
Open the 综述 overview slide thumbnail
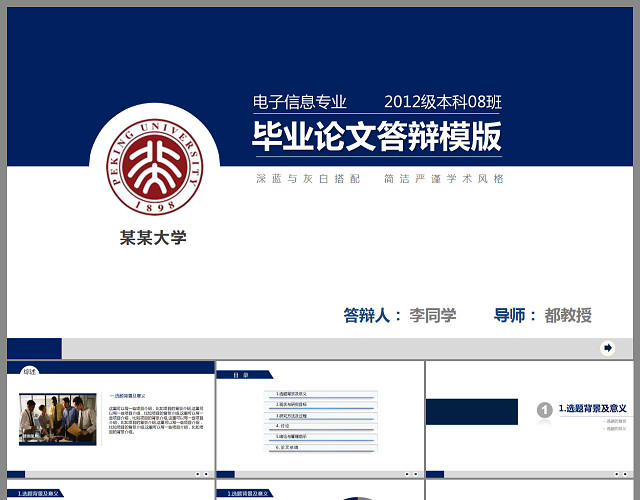click(x=111, y=419)
